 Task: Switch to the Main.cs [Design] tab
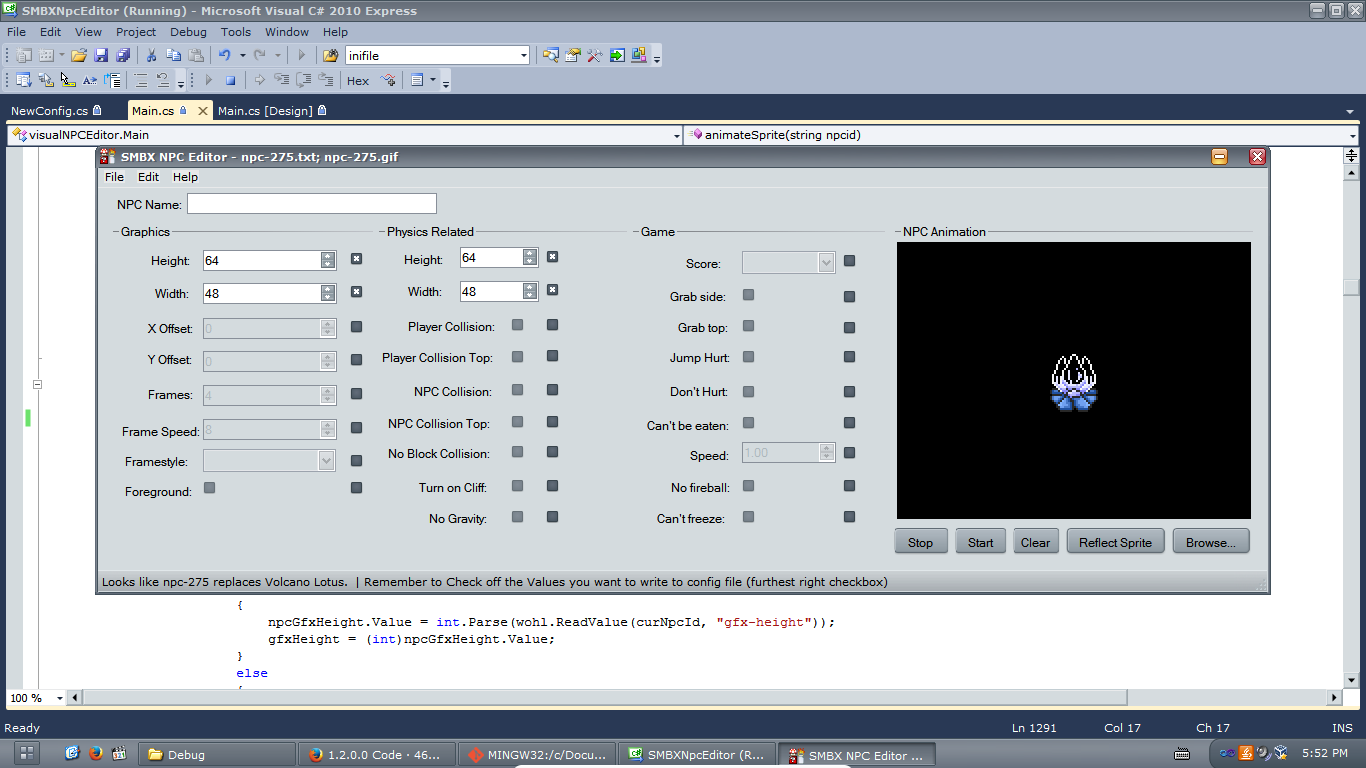(272, 111)
